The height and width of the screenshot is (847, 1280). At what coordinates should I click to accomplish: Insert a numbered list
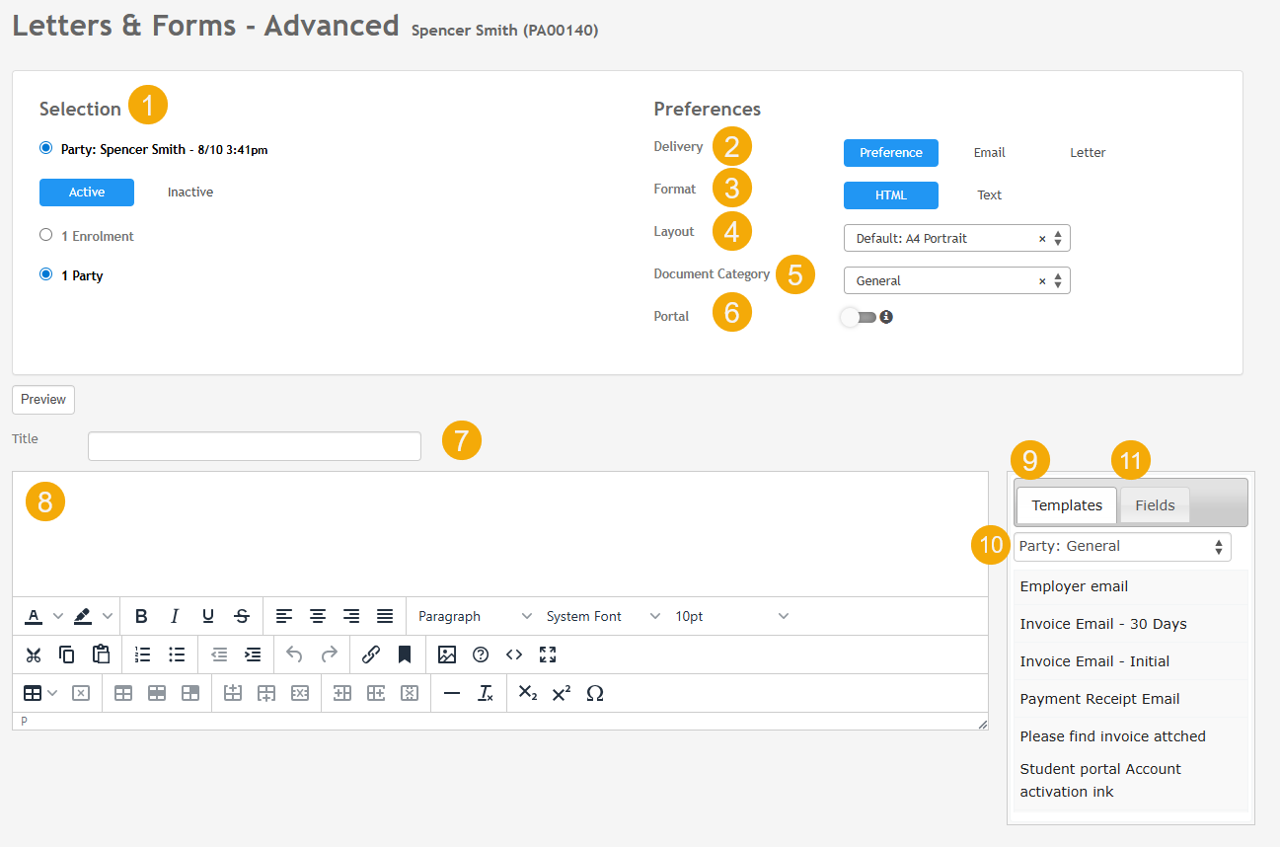(143, 654)
